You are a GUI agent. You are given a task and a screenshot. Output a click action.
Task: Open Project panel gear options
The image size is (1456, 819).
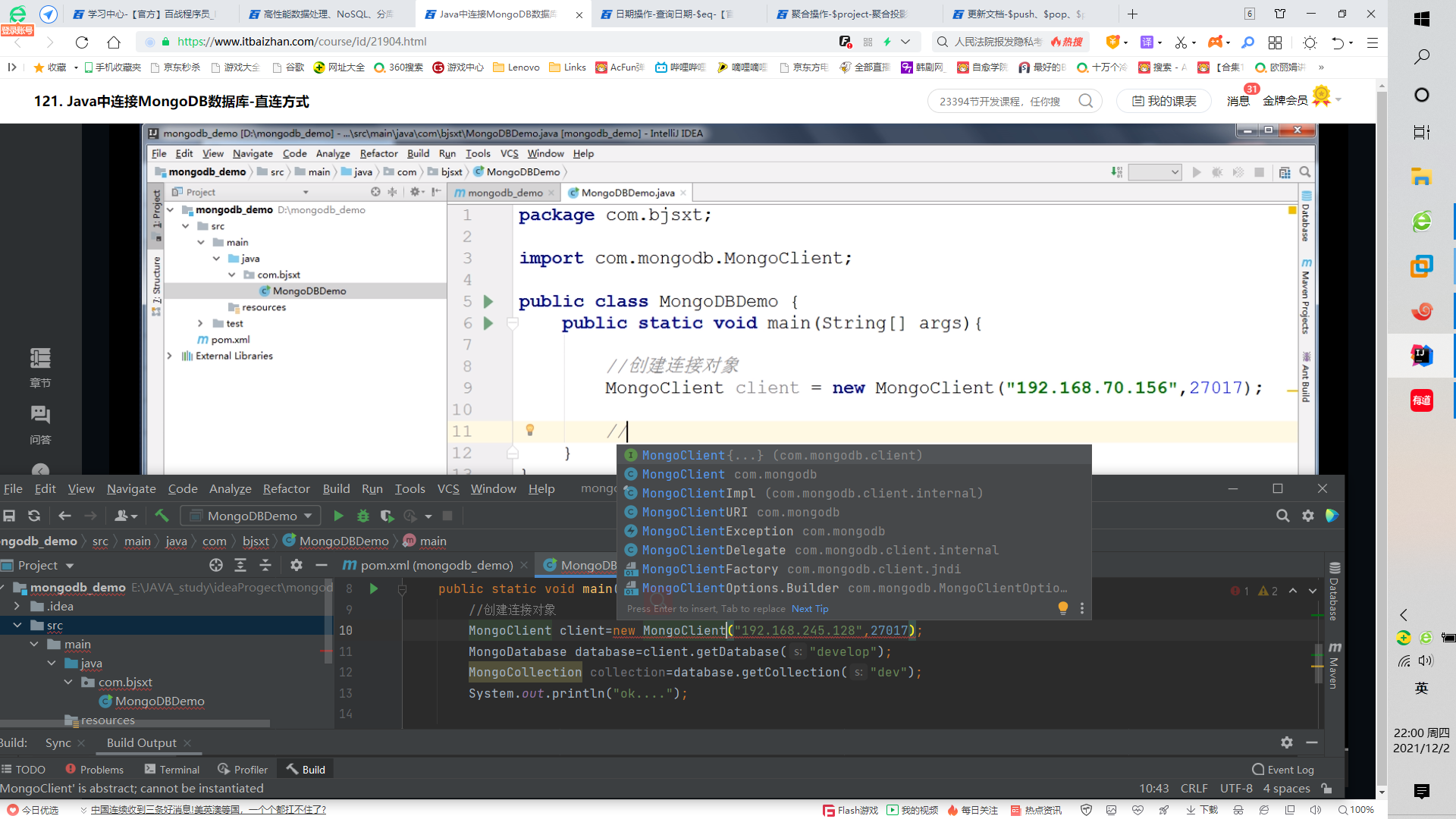tap(297, 565)
